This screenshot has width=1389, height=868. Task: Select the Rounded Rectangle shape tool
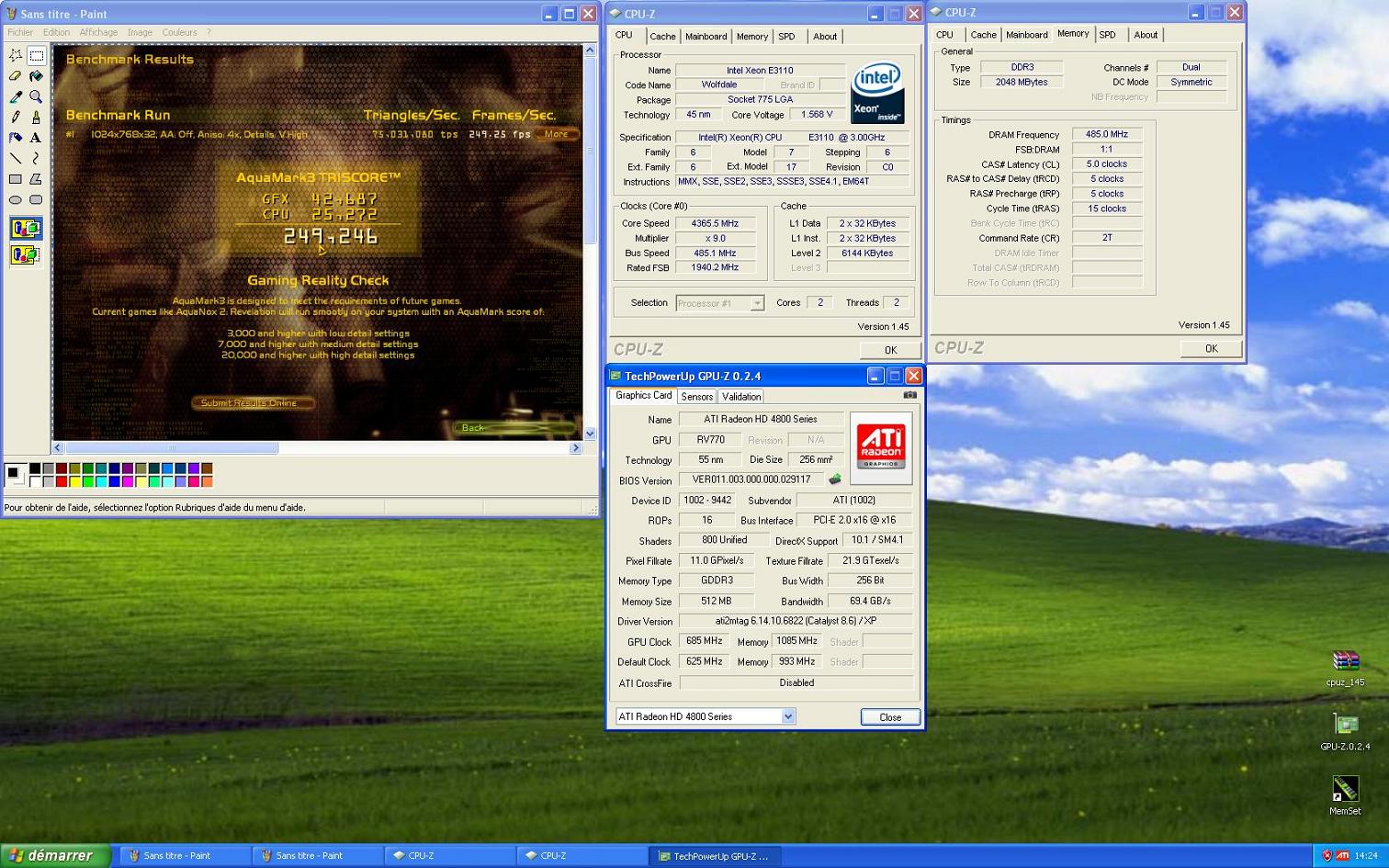pyautogui.click(x=36, y=200)
